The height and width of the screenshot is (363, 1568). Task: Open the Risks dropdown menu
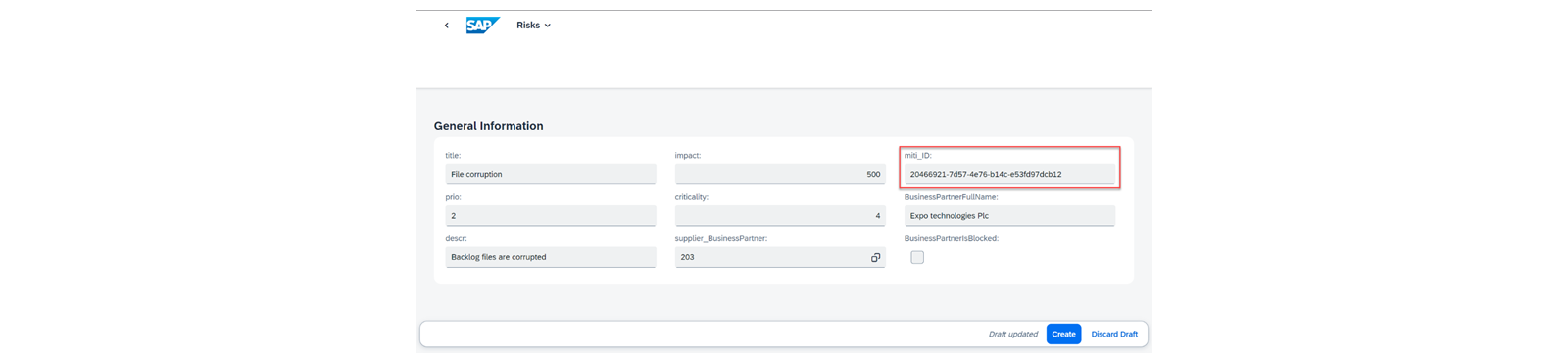[x=533, y=26]
